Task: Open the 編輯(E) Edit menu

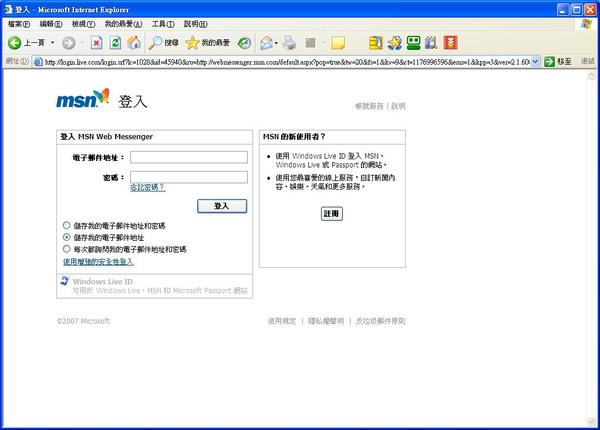Action: tap(51, 24)
